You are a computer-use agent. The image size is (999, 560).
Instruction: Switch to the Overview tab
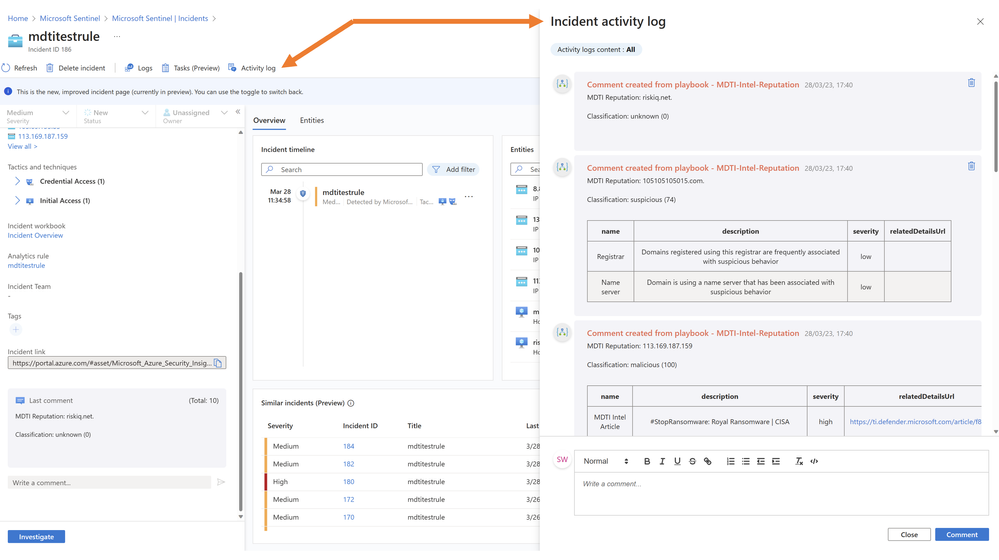[269, 120]
